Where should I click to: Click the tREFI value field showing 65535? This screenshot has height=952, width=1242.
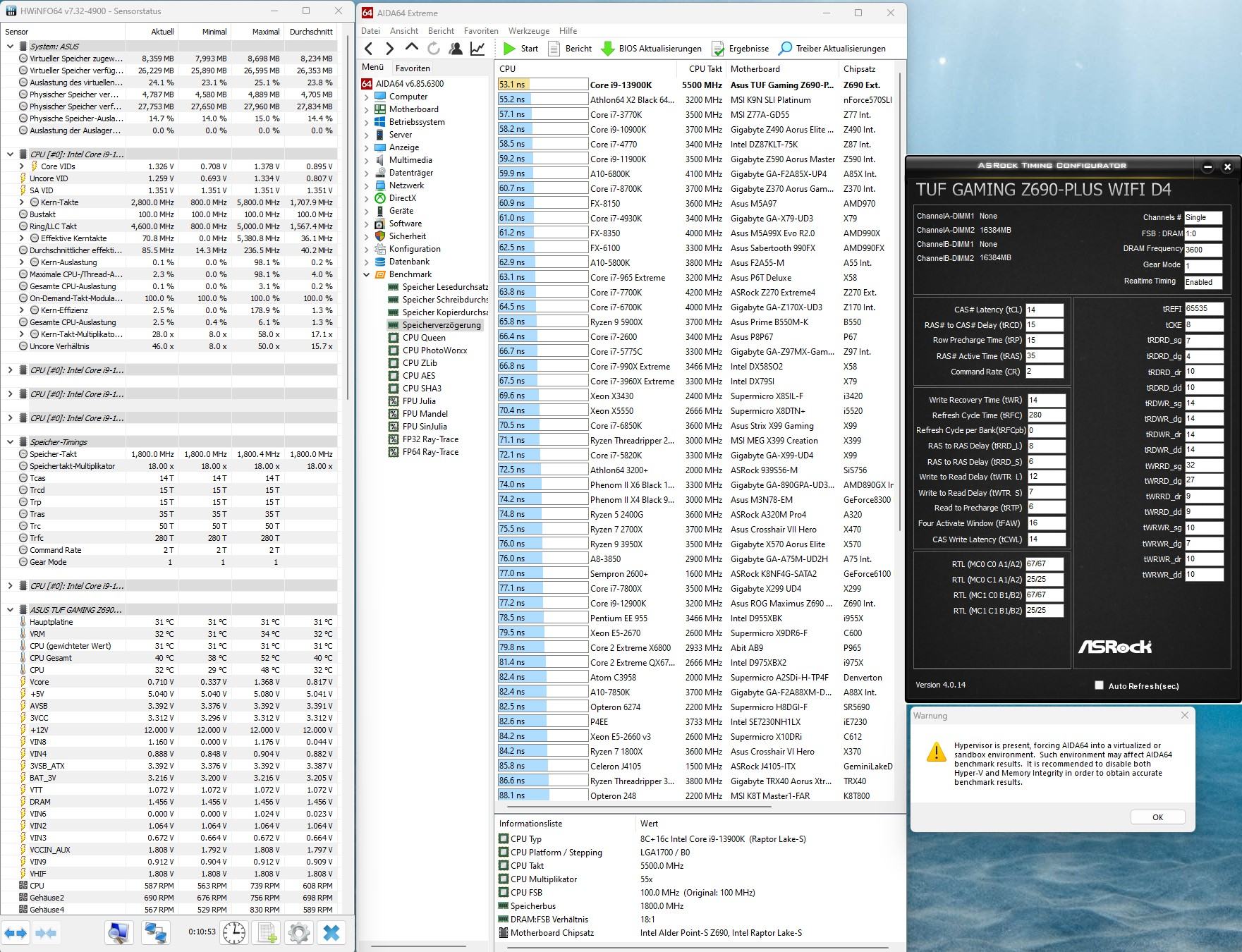(x=1204, y=309)
